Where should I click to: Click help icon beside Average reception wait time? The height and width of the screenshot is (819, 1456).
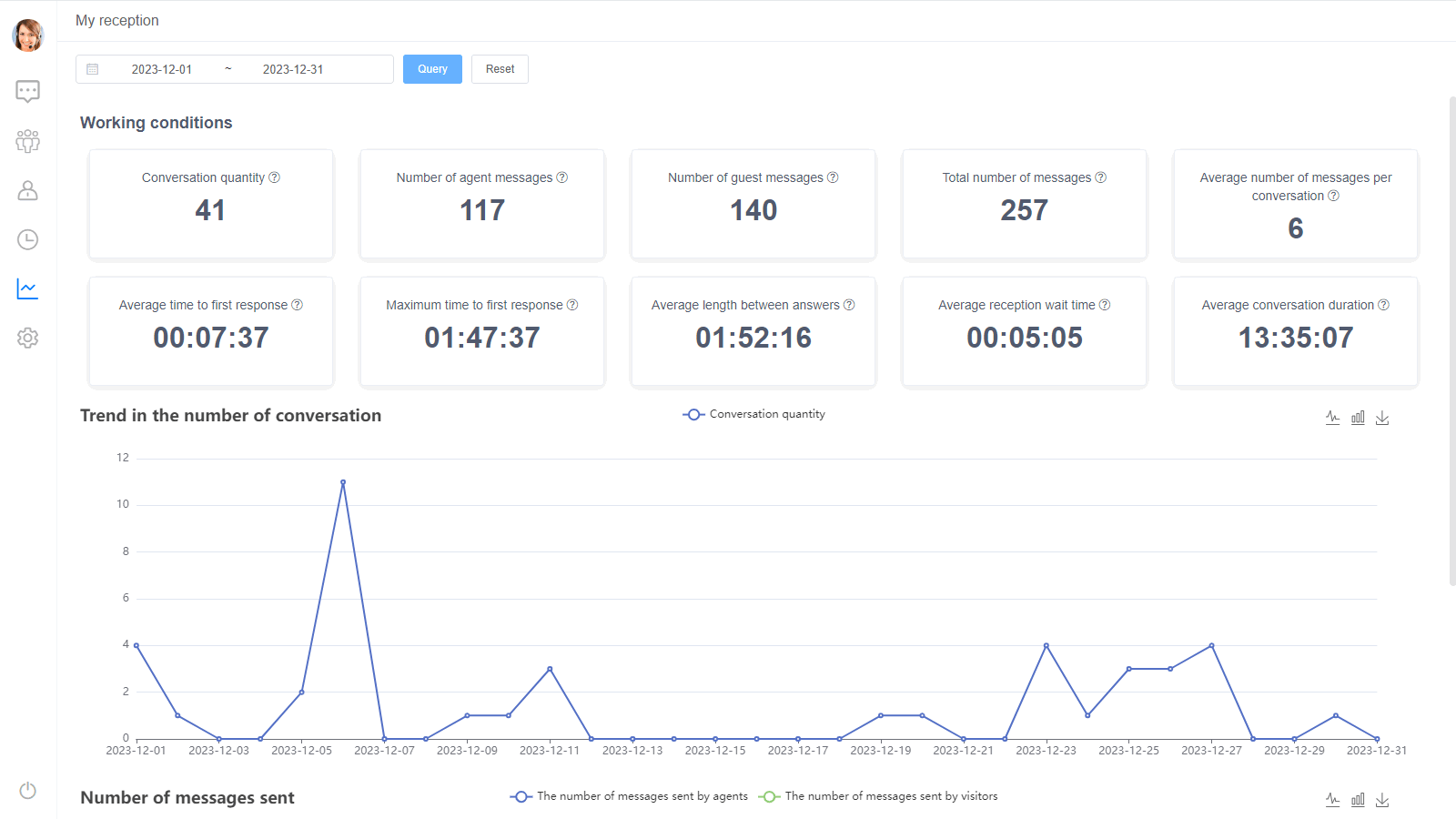click(1105, 305)
